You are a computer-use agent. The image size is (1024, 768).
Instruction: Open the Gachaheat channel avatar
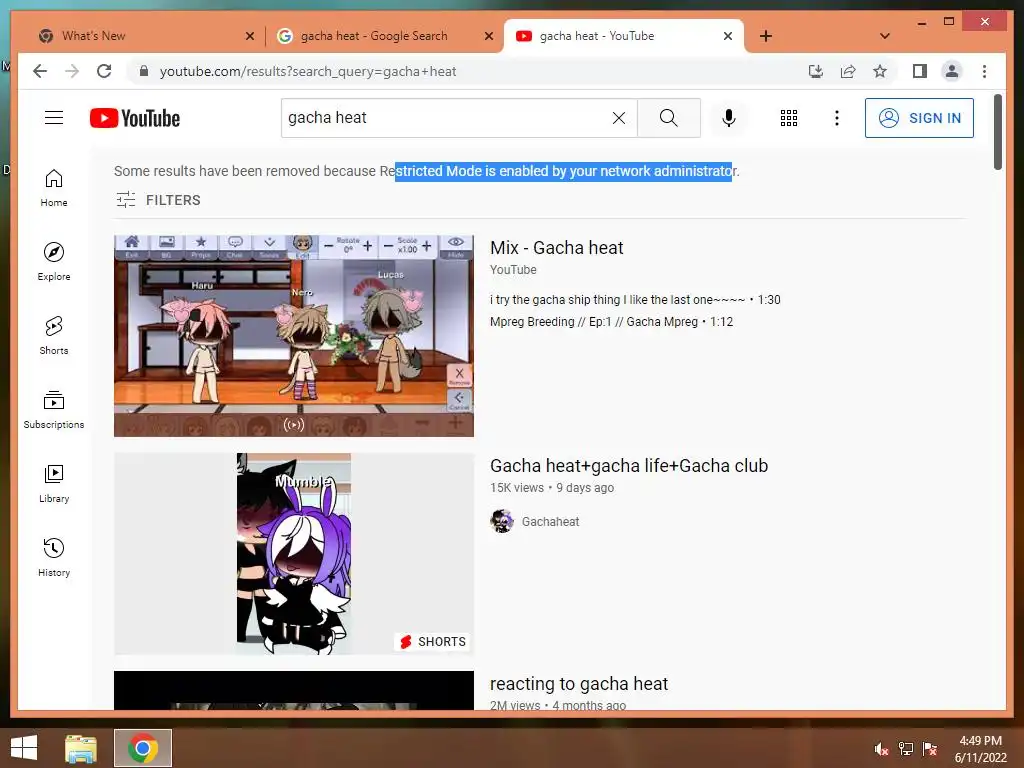pyautogui.click(x=502, y=521)
